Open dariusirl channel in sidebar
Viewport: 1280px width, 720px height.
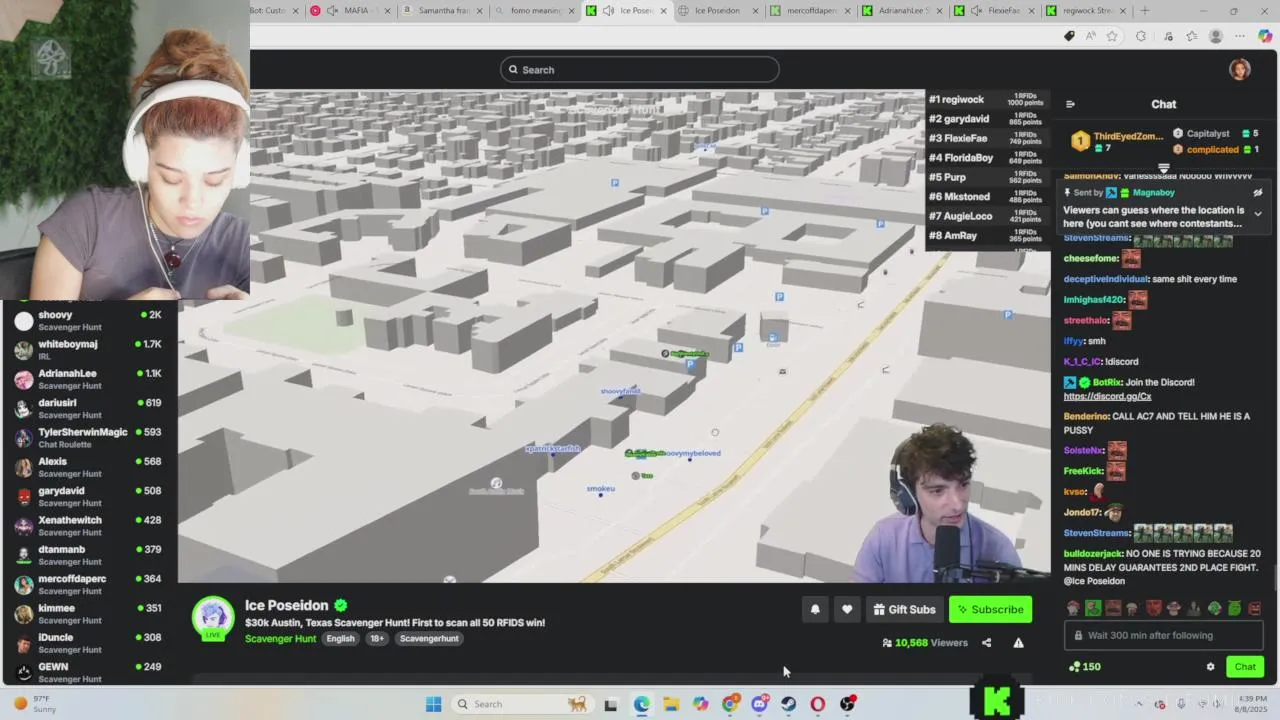pyautogui.click(x=89, y=408)
